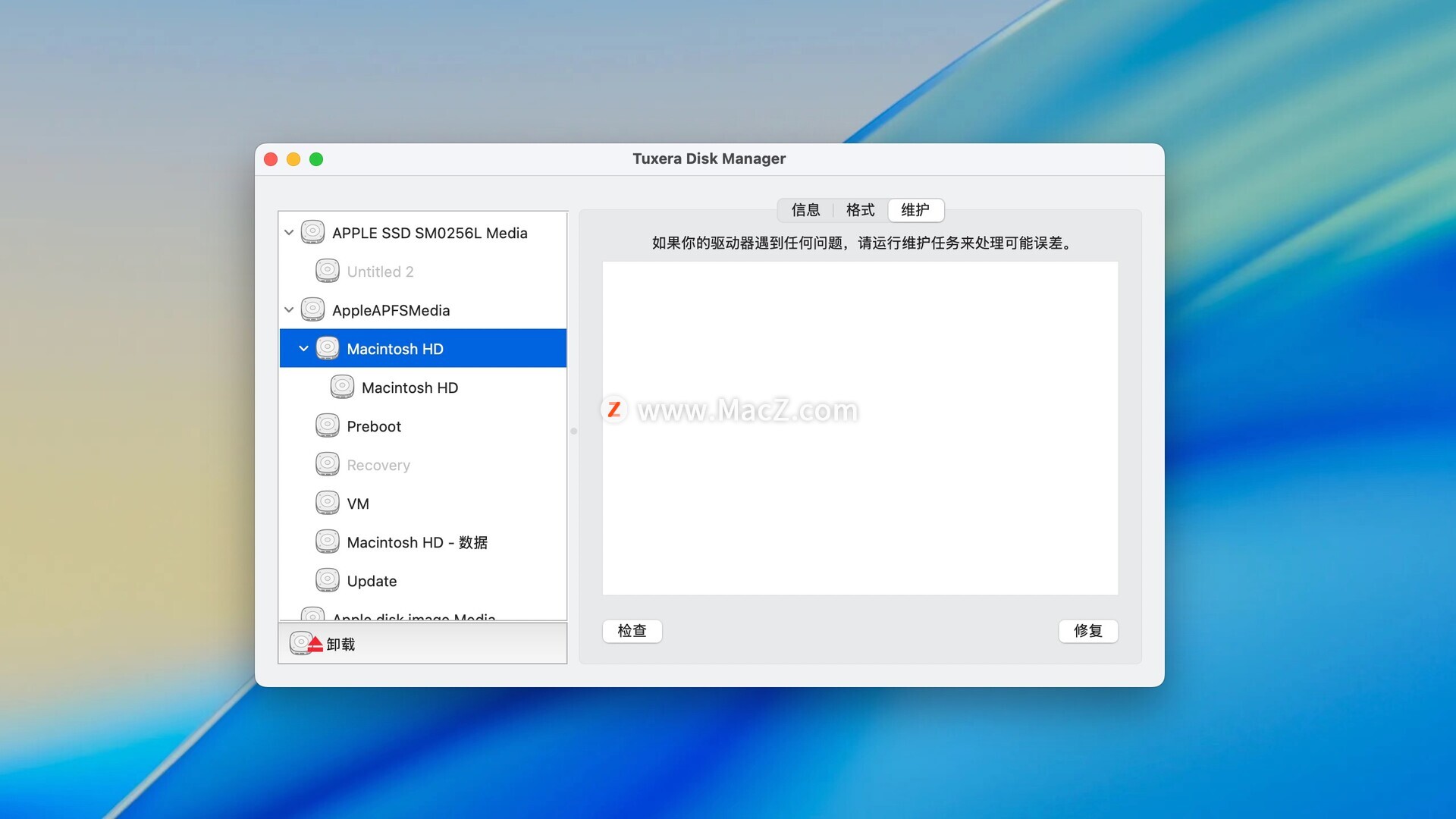Click the green full-screen window button
The width and height of the screenshot is (1456, 819).
coord(316,158)
